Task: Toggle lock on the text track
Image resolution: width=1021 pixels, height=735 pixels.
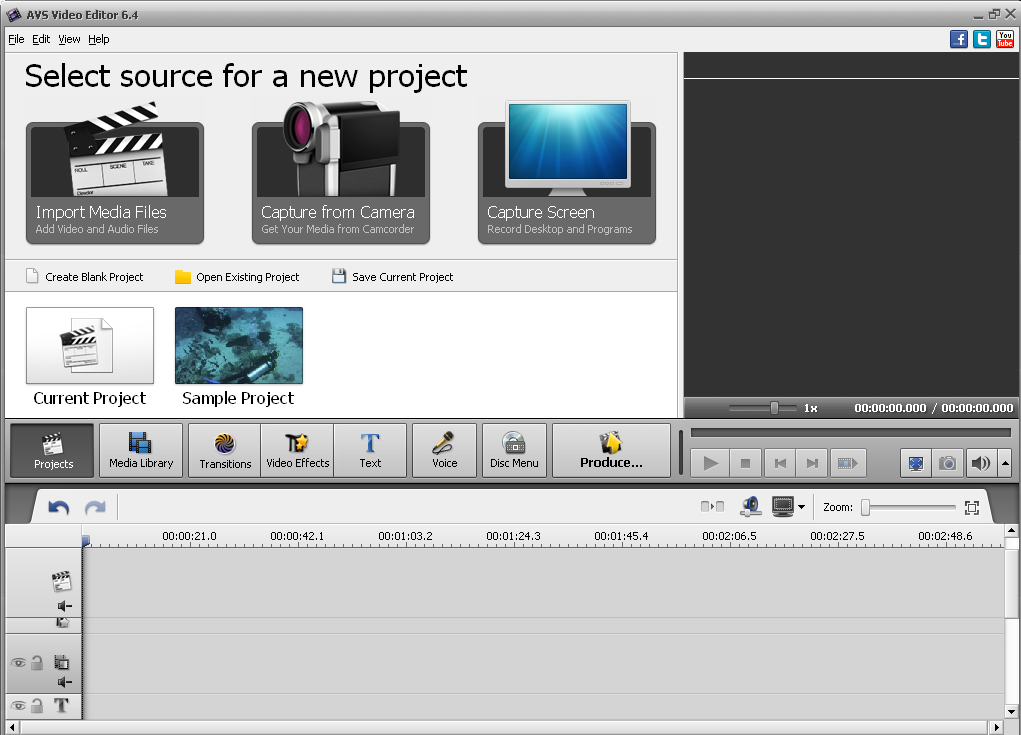Action: click(37, 706)
